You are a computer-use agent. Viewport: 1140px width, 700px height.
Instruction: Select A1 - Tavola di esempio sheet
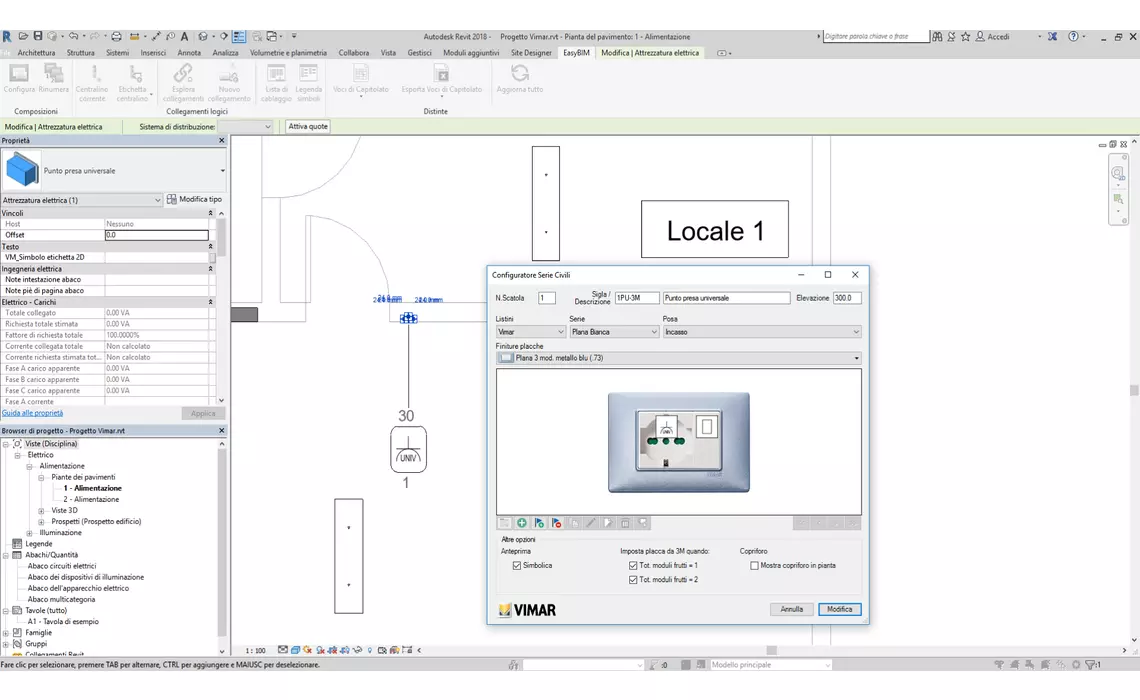point(63,622)
